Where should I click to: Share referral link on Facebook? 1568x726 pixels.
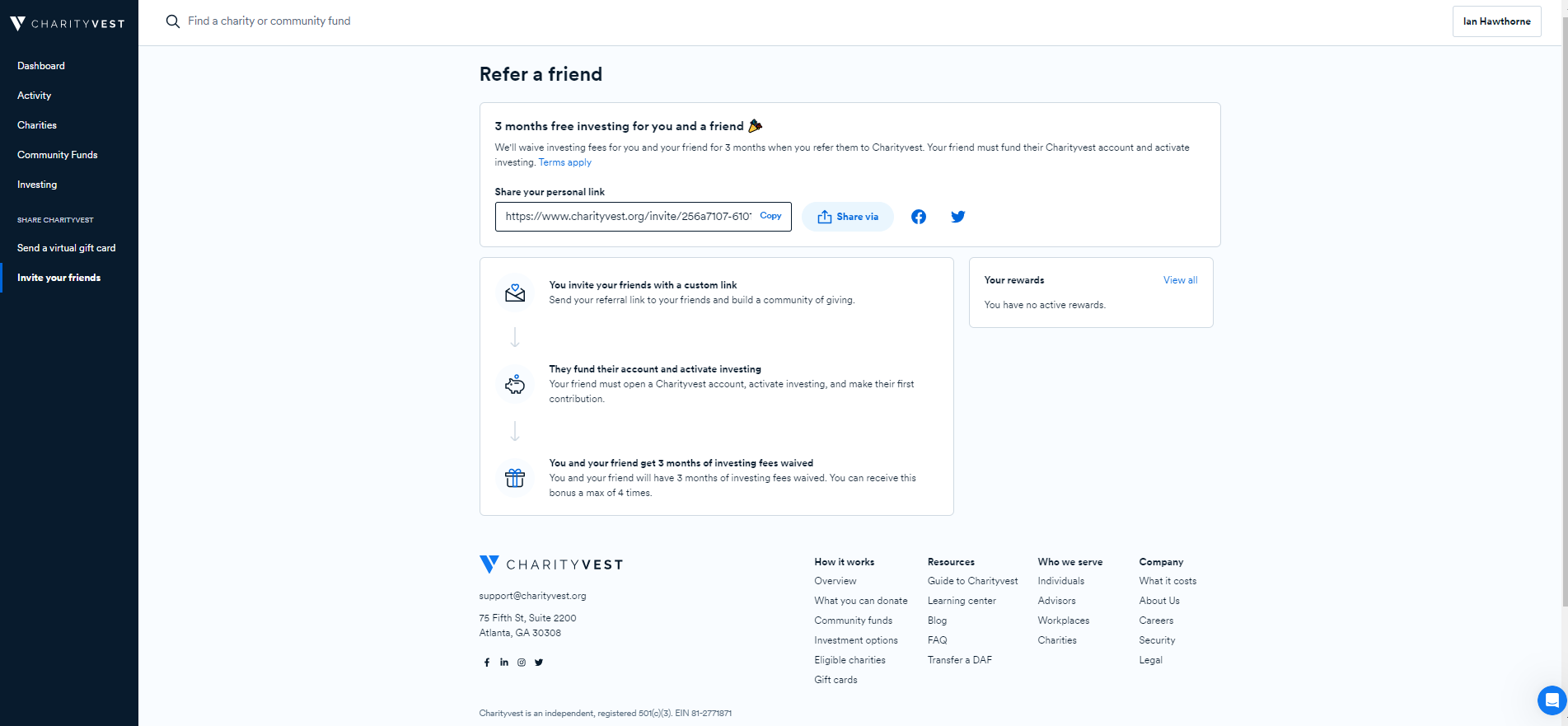pyautogui.click(x=919, y=217)
